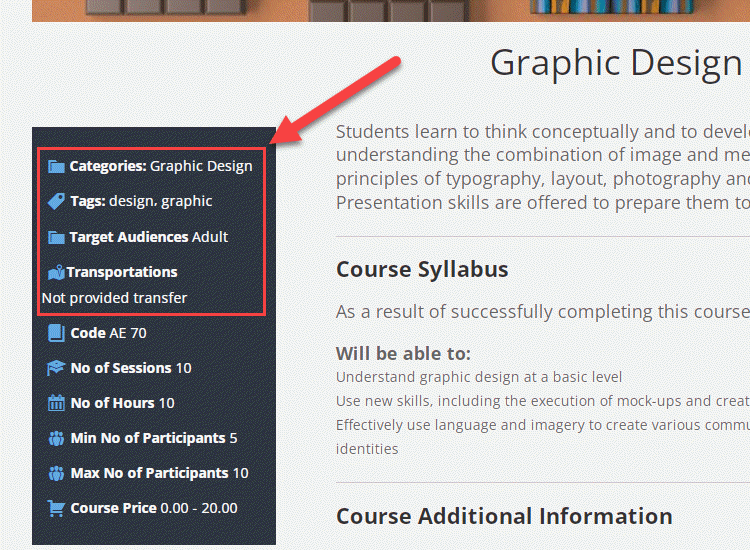Click the Min No of Participants icon

pos(56,438)
